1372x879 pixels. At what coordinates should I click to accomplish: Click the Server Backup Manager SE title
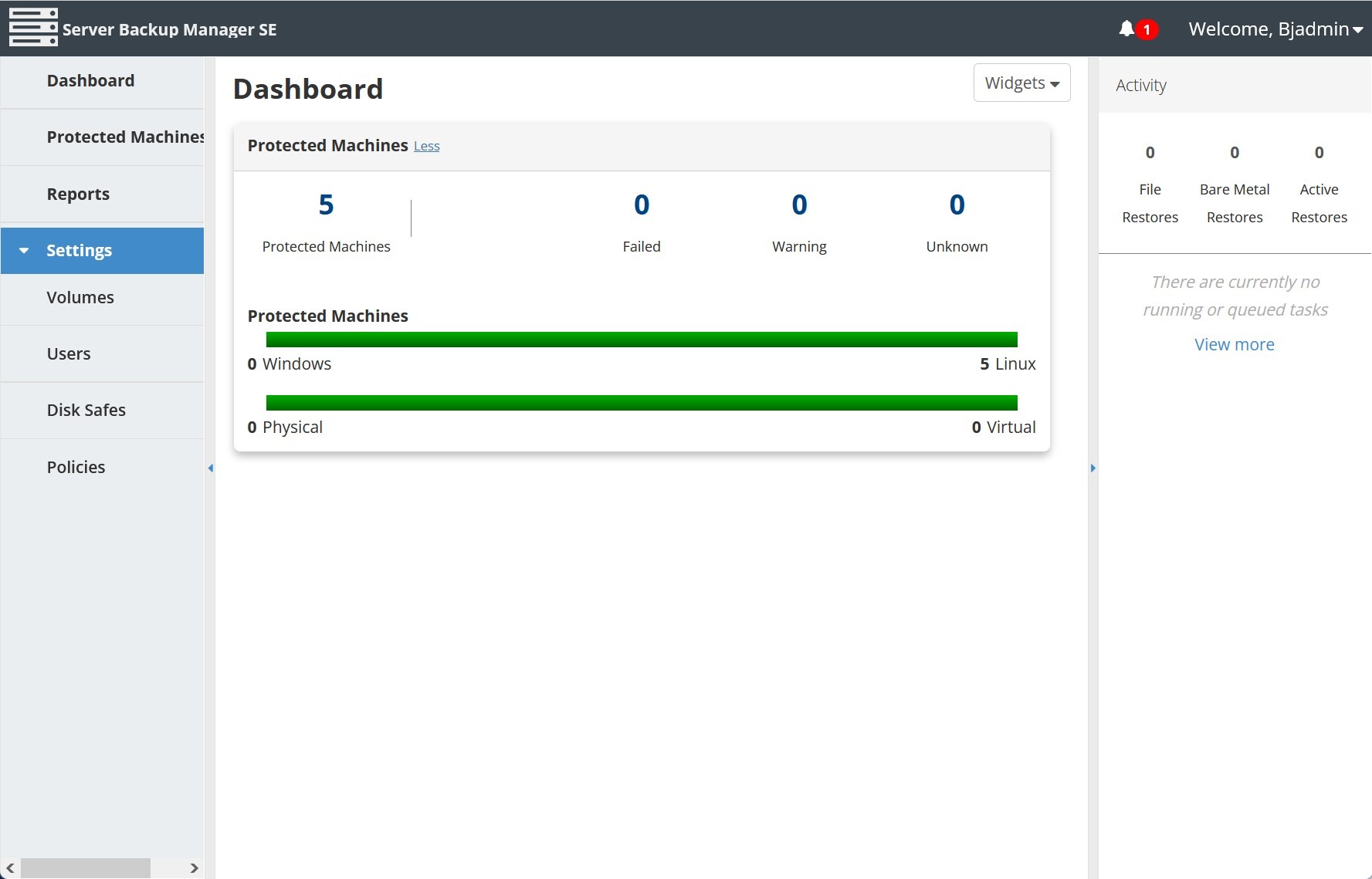tap(169, 29)
